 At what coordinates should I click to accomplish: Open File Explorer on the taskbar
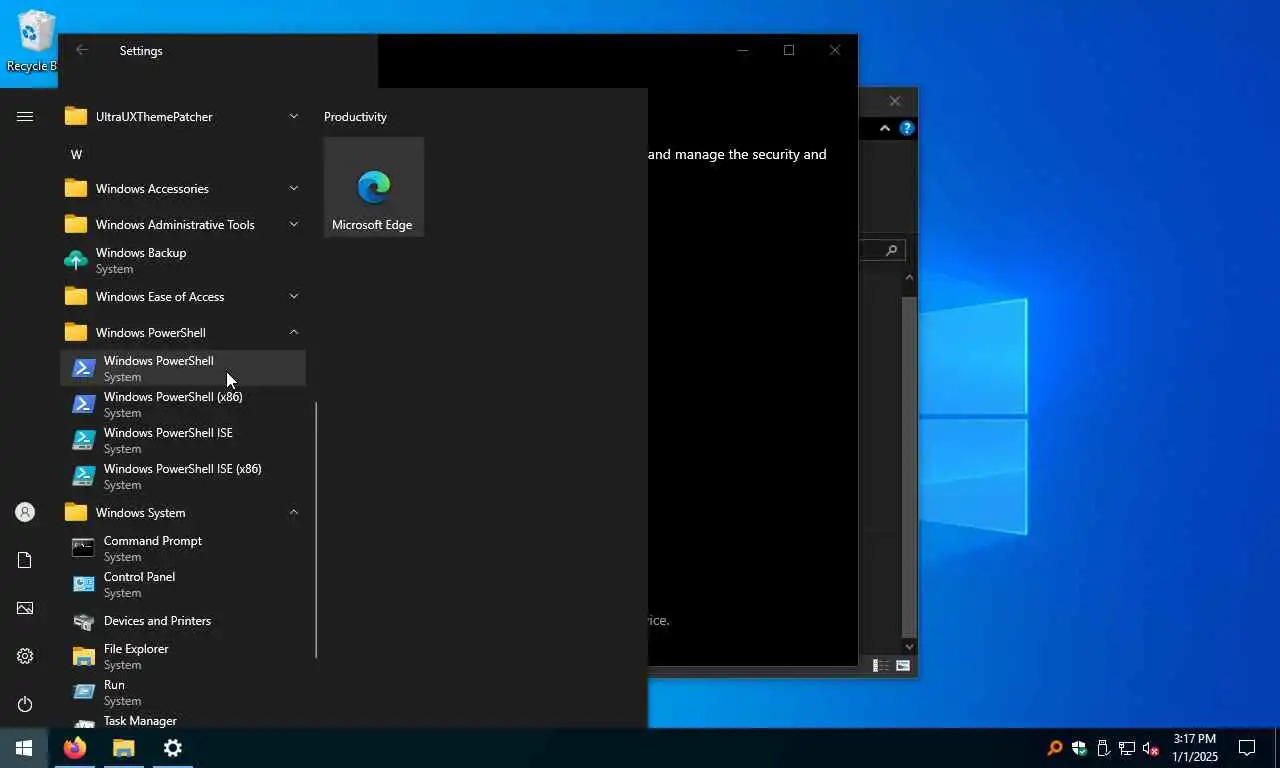pyautogui.click(x=123, y=748)
